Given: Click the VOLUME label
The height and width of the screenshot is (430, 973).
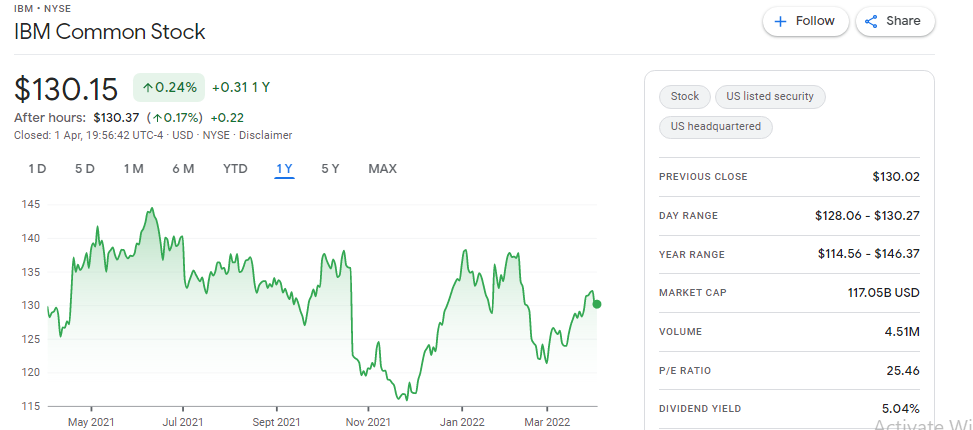Looking at the screenshot, I should coord(680,332).
